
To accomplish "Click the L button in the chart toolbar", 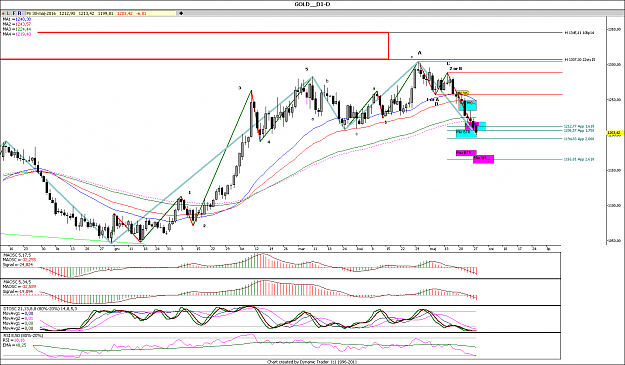I will pyautogui.click(x=8, y=13).
